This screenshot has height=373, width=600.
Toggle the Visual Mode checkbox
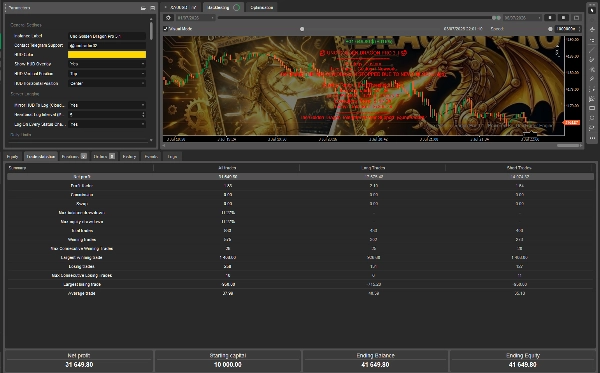click(x=166, y=29)
